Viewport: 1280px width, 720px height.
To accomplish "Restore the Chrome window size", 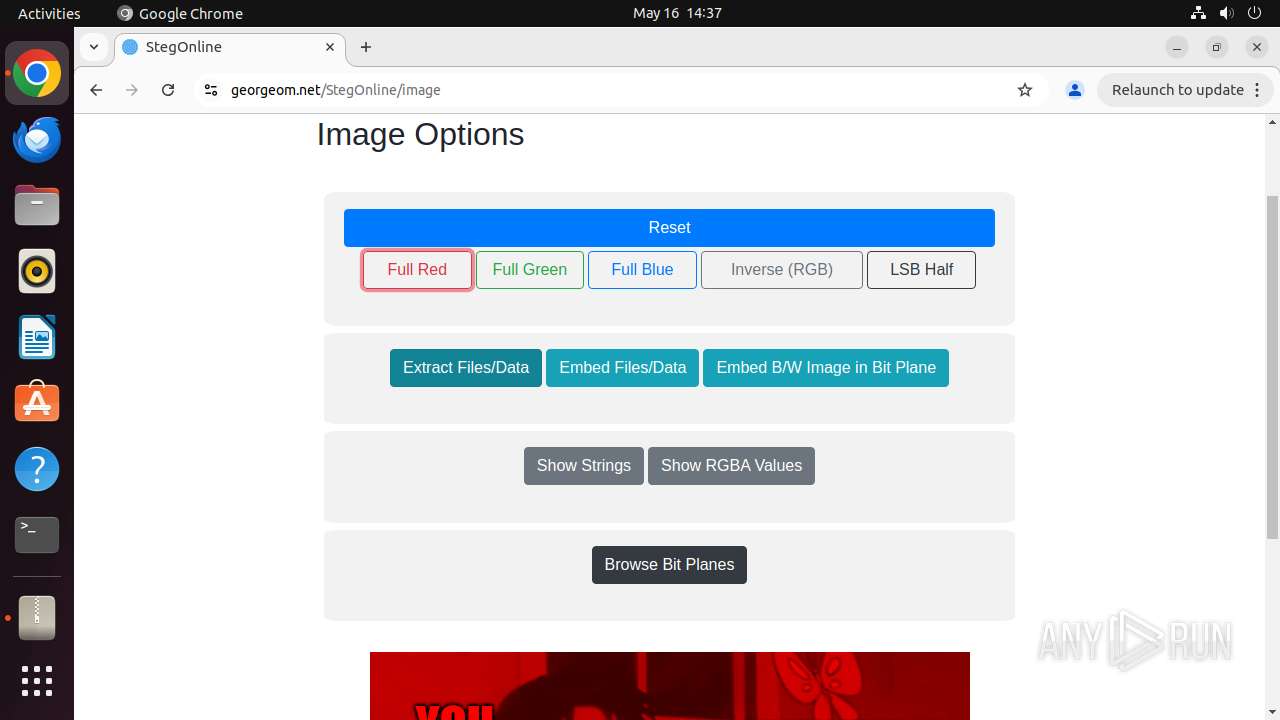I will coord(1217,47).
